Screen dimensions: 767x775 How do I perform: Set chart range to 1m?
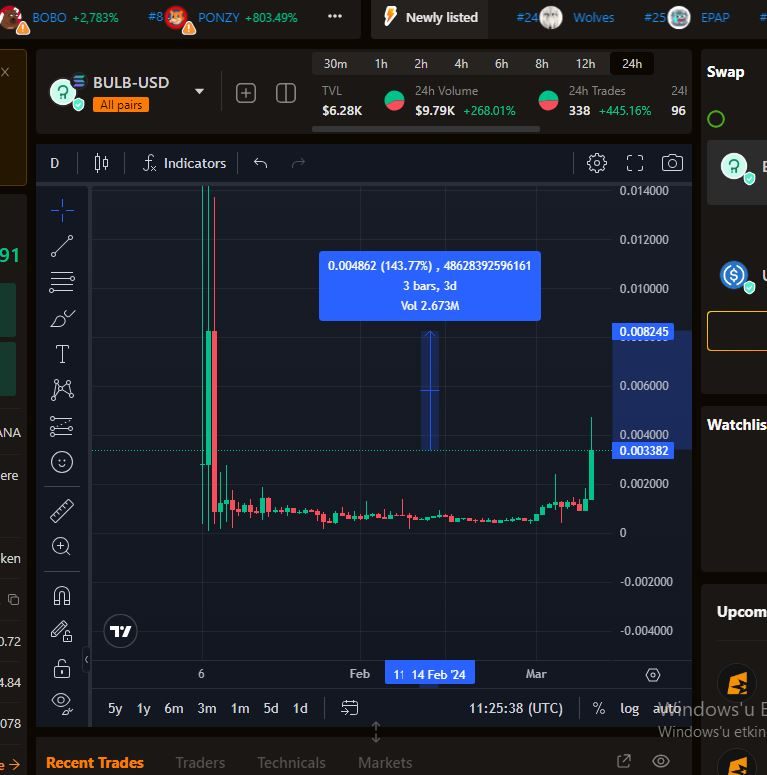pyautogui.click(x=240, y=708)
